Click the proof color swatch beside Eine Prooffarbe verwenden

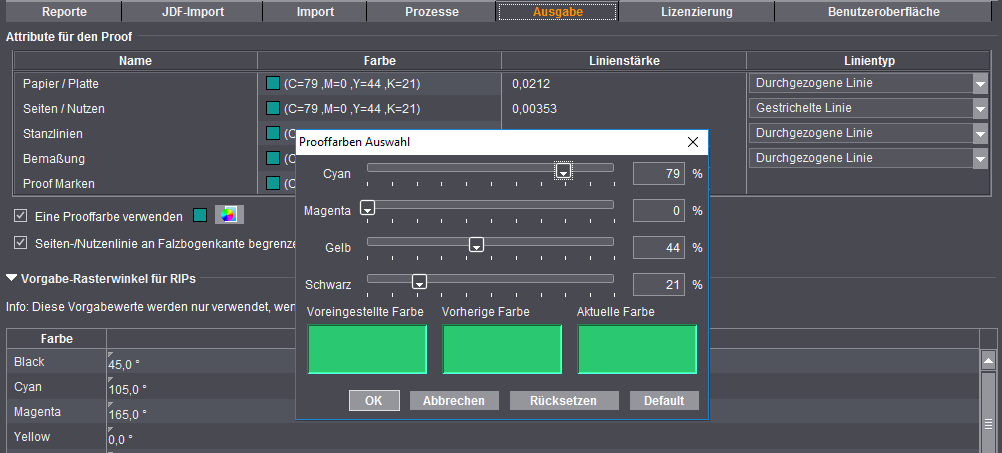click(200, 216)
